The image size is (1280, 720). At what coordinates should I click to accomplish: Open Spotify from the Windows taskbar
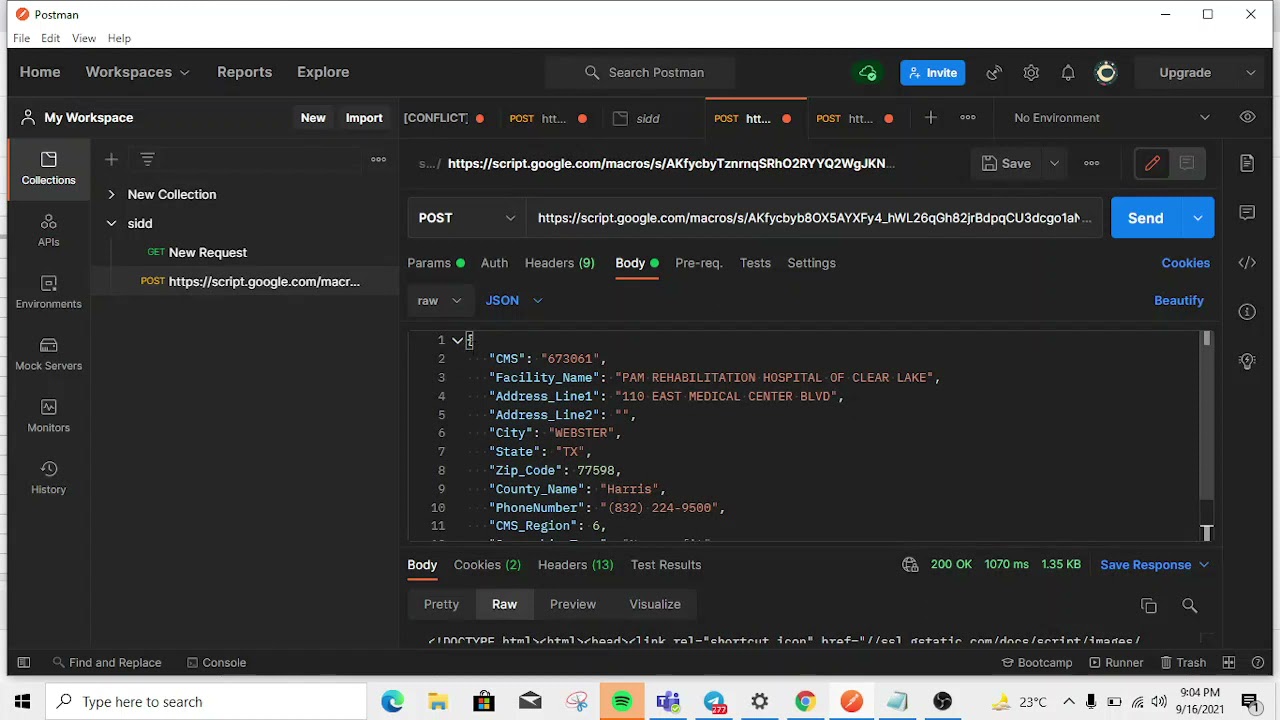[622, 702]
